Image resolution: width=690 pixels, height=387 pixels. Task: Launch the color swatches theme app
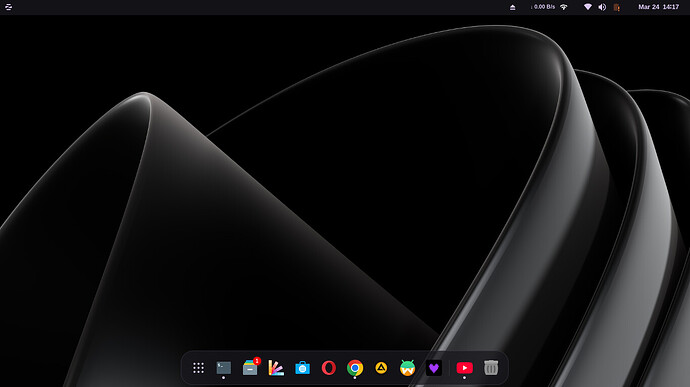(x=276, y=368)
